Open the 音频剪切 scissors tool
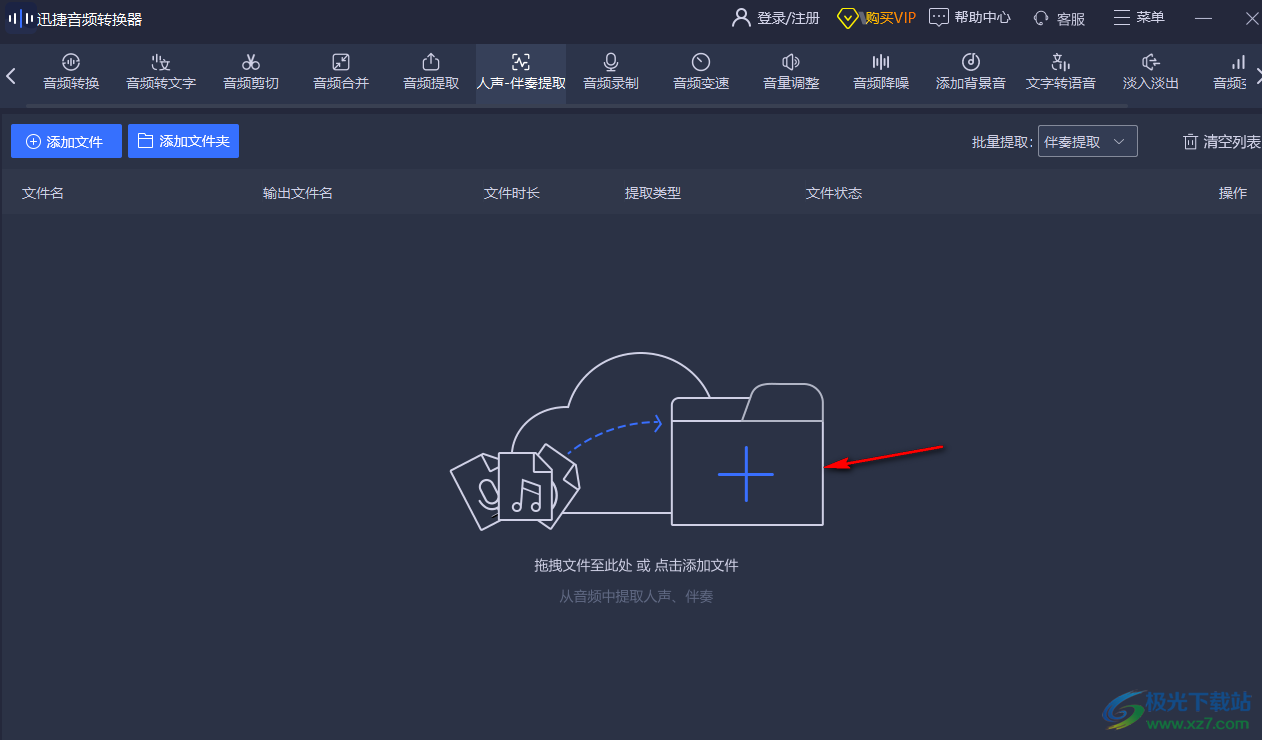This screenshot has width=1262, height=740. tap(251, 72)
